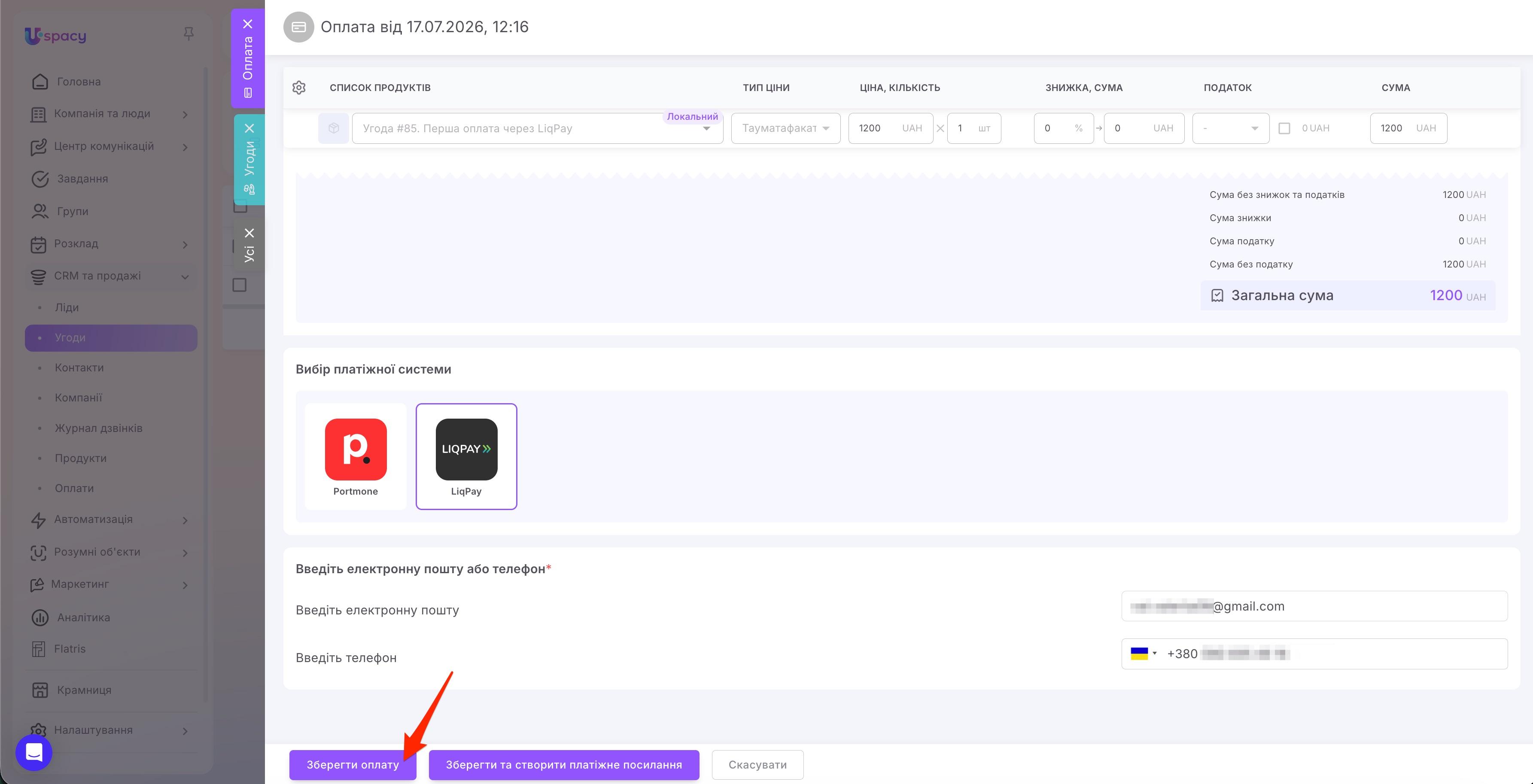Go to Оплати in the CRM menu
This screenshot has width=1533, height=784.
pyautogui.click(x=74, y=488)
